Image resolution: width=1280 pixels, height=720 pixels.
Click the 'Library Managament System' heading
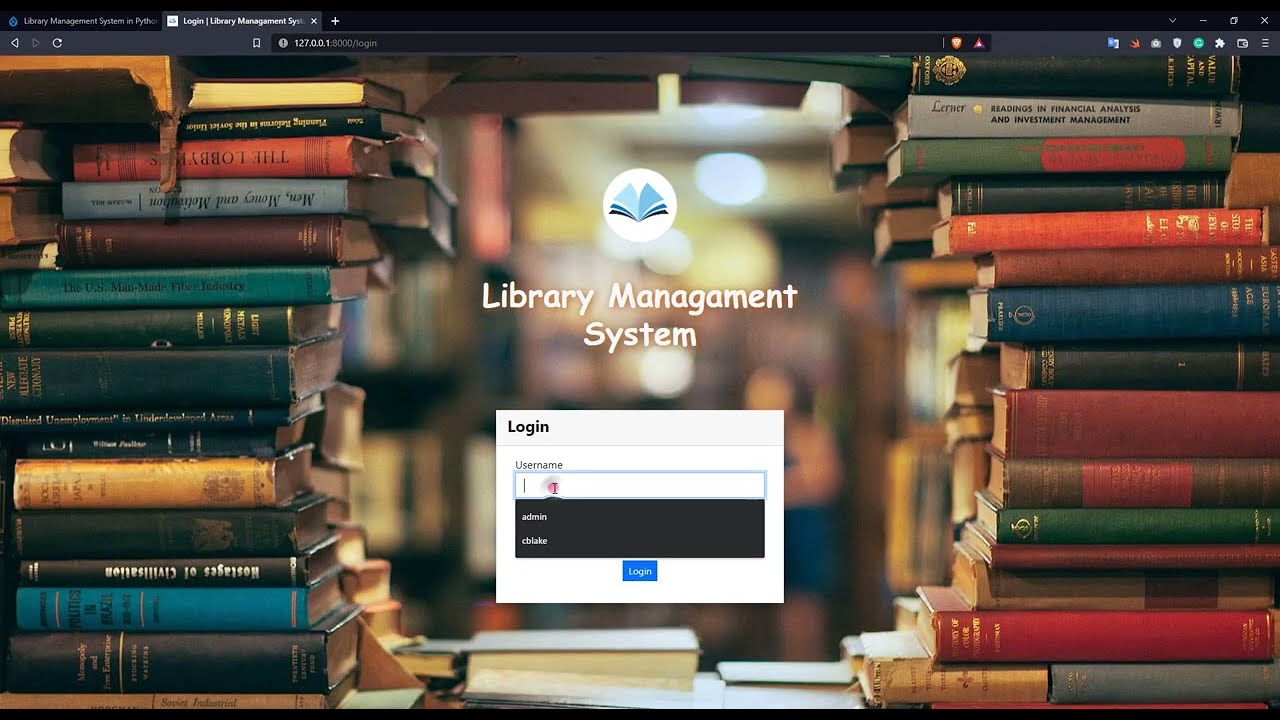click(x=640, y=315)
